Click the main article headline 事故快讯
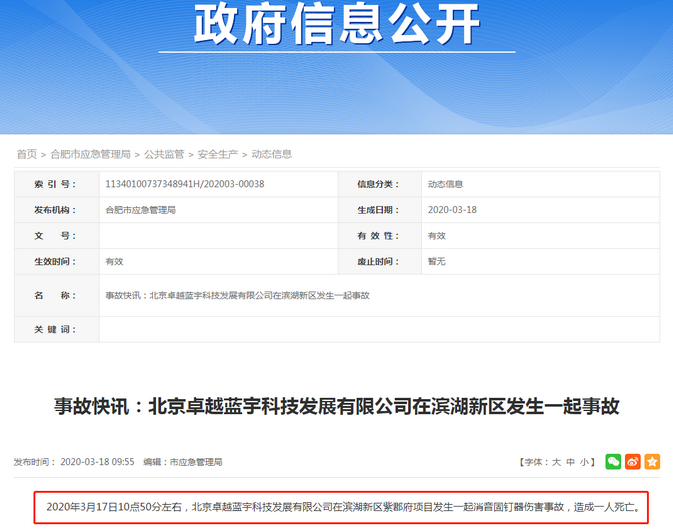This screenshot has height=529, width=673. pyautogui.click(x=336, y=406)
